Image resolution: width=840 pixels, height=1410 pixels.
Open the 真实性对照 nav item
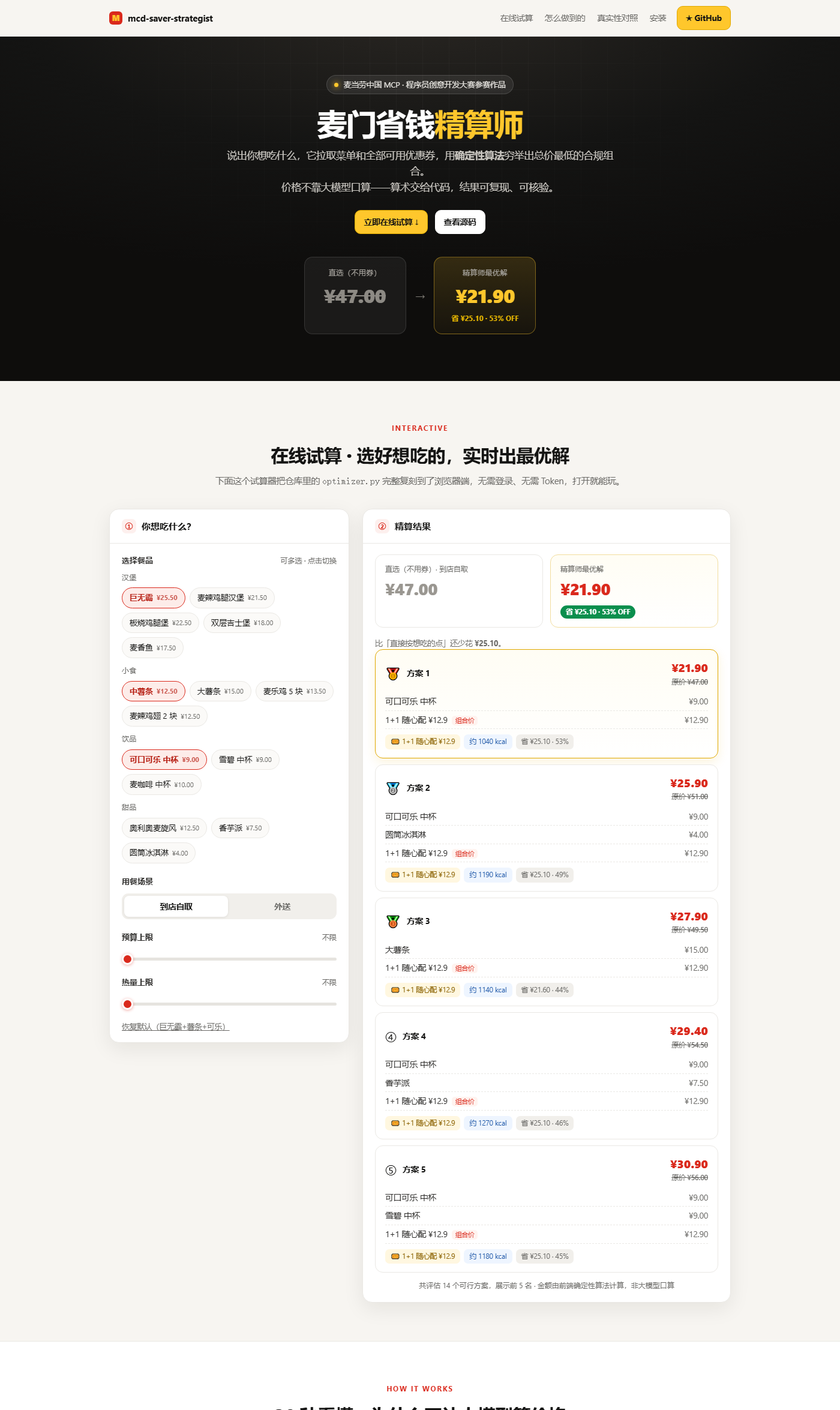617,18
